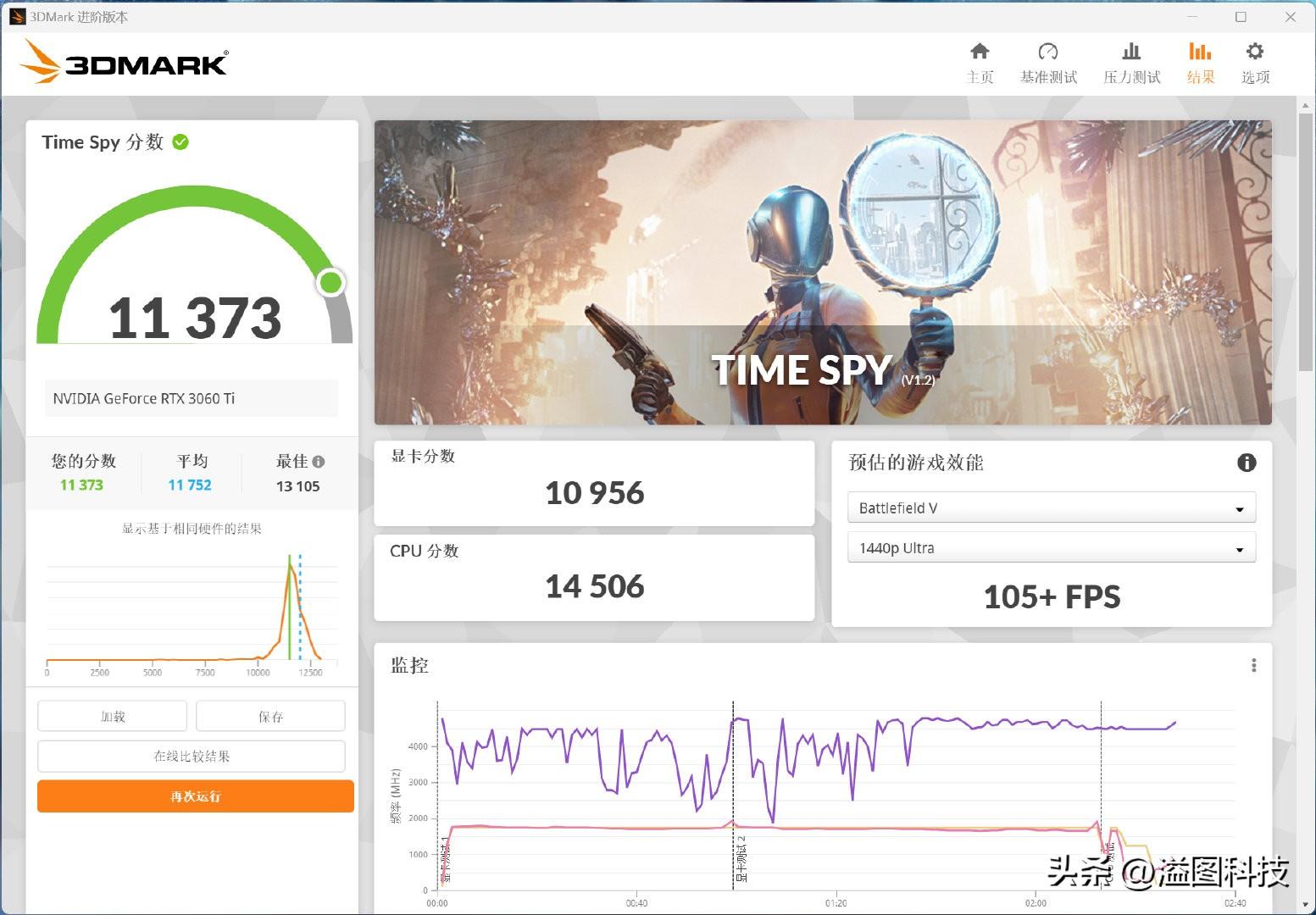Viewport: 1316px width, 915px height.
Task: Go to the 主页 home tab
Action: point(980,64)
